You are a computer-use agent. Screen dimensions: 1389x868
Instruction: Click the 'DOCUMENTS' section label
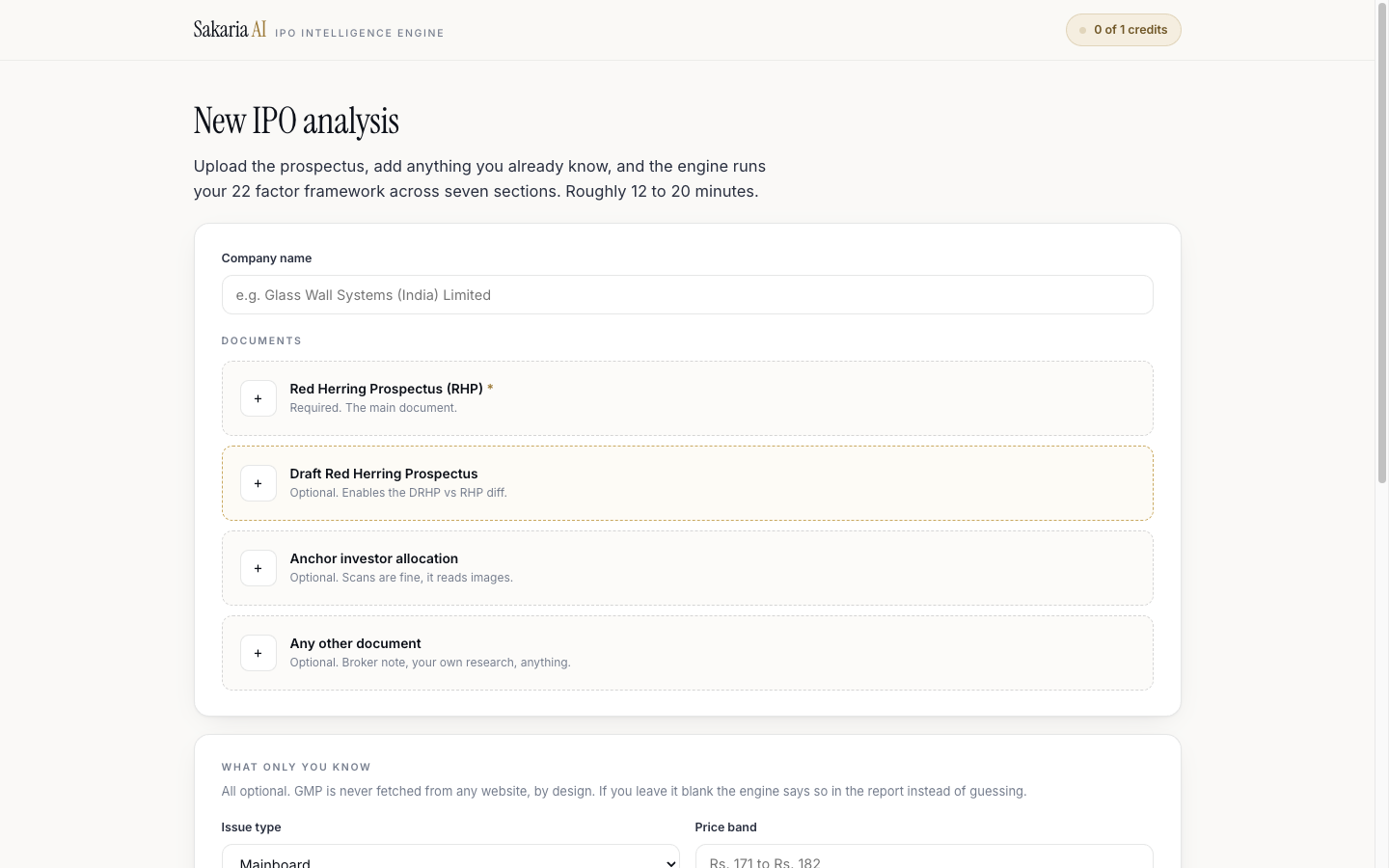coord(261,341)
